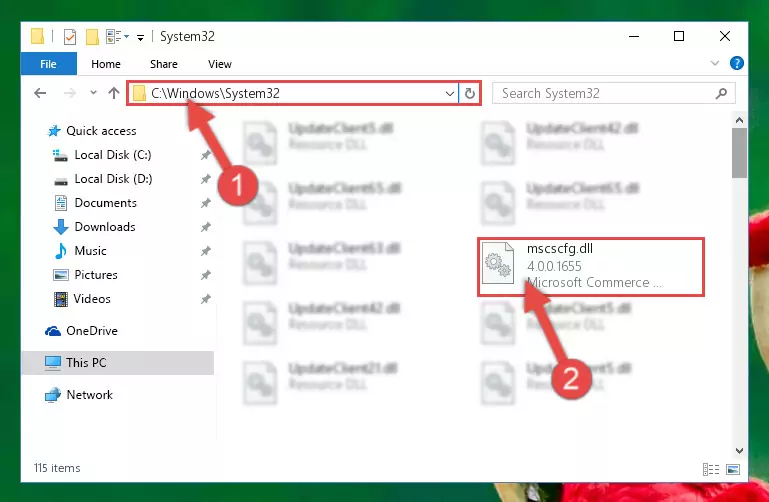769x502 pixels.
Task: Expand the ribbon with the chevron
Action: tap(715, 63)
